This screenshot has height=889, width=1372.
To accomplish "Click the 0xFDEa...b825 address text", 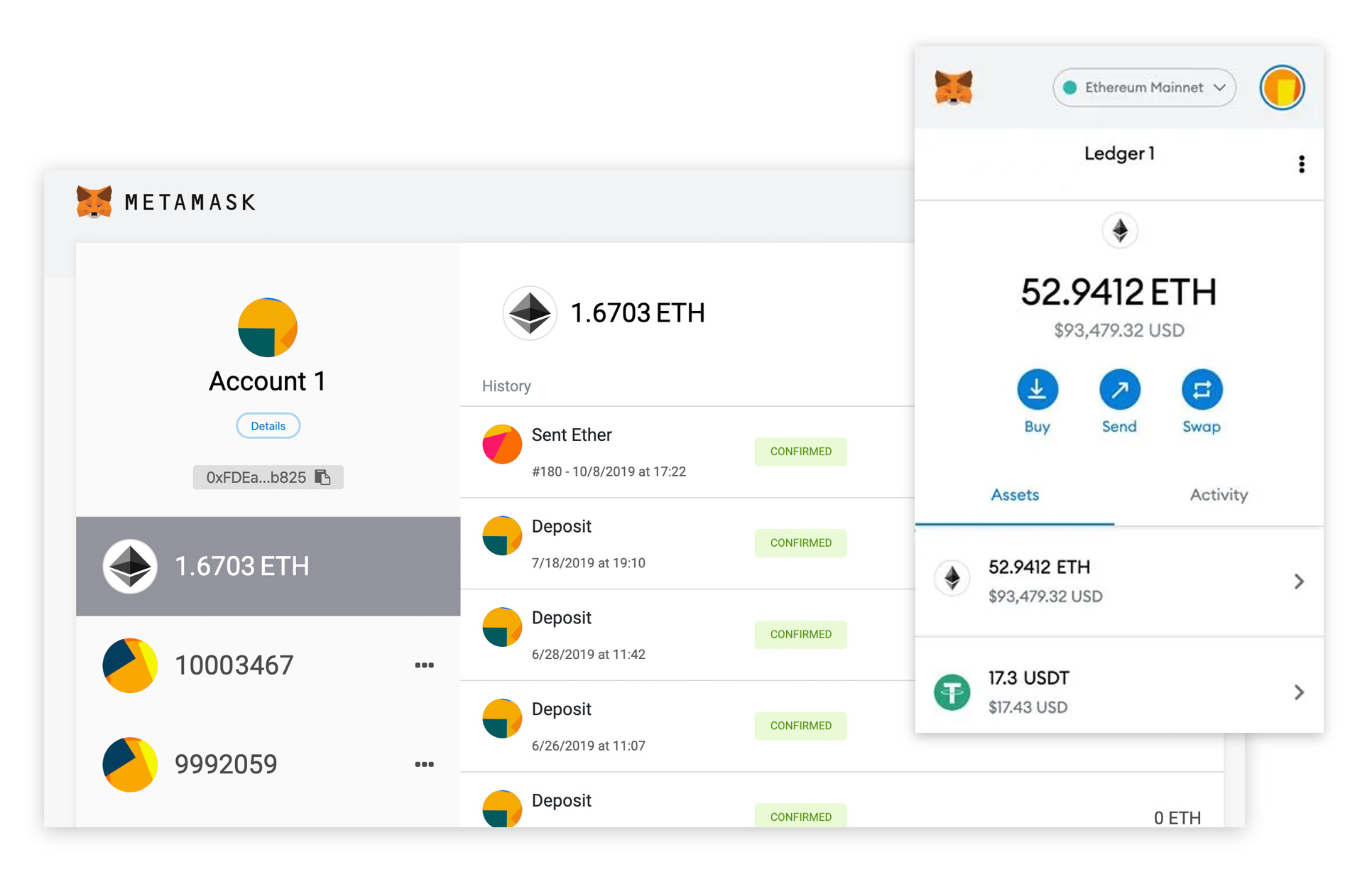I will pos(256,477).
